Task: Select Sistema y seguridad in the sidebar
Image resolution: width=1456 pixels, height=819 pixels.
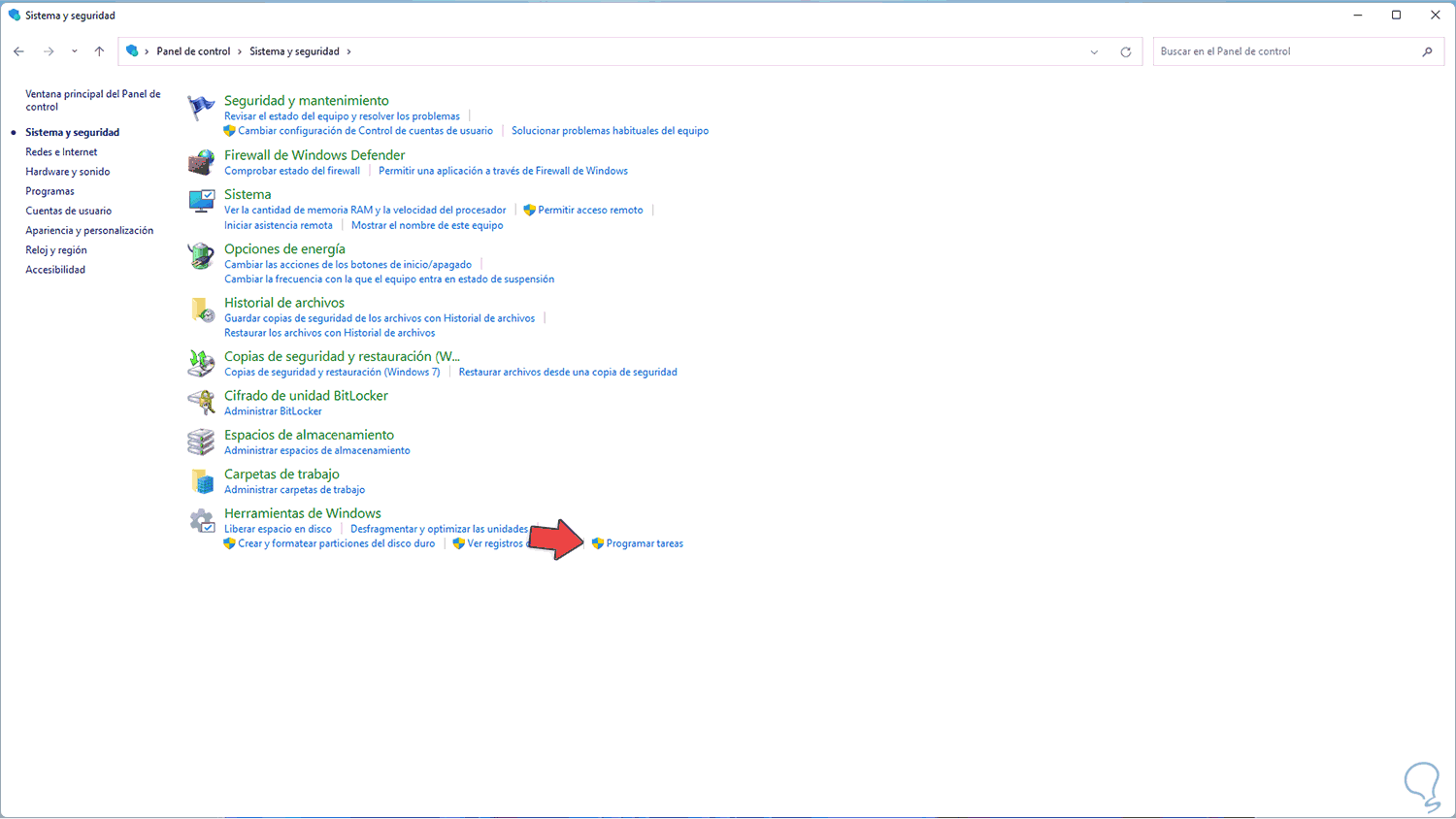Action: pos(73,133)
